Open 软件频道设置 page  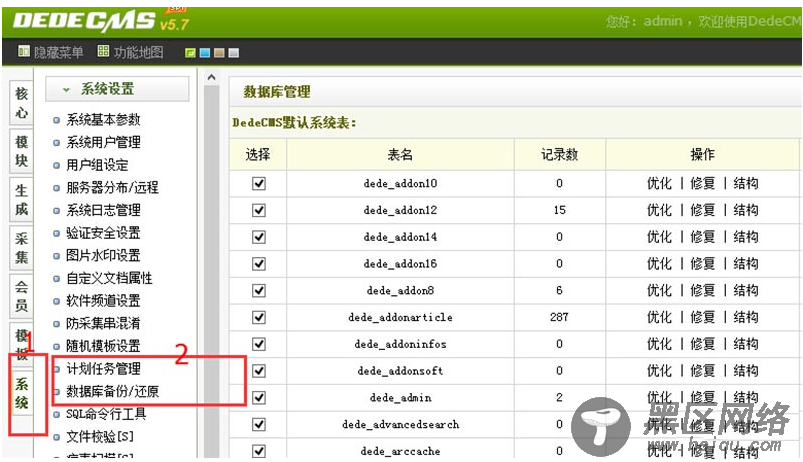pyautogui.click(x=103, y=301)
